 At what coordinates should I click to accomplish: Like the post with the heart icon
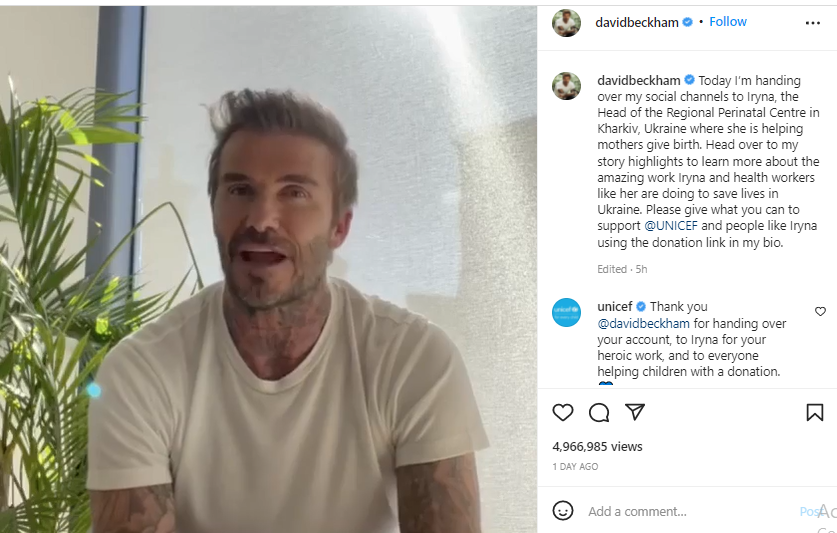click(563, 412)
